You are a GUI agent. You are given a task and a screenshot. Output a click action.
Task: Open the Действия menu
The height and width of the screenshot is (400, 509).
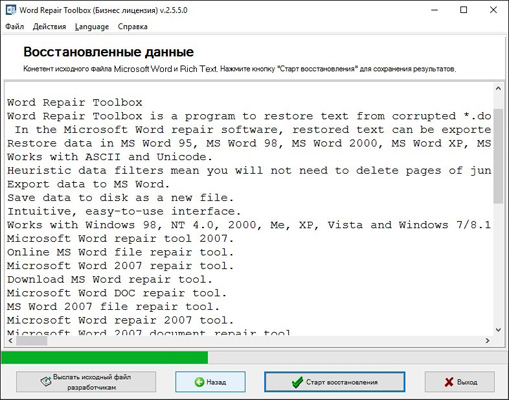click(x=49, y=27)
